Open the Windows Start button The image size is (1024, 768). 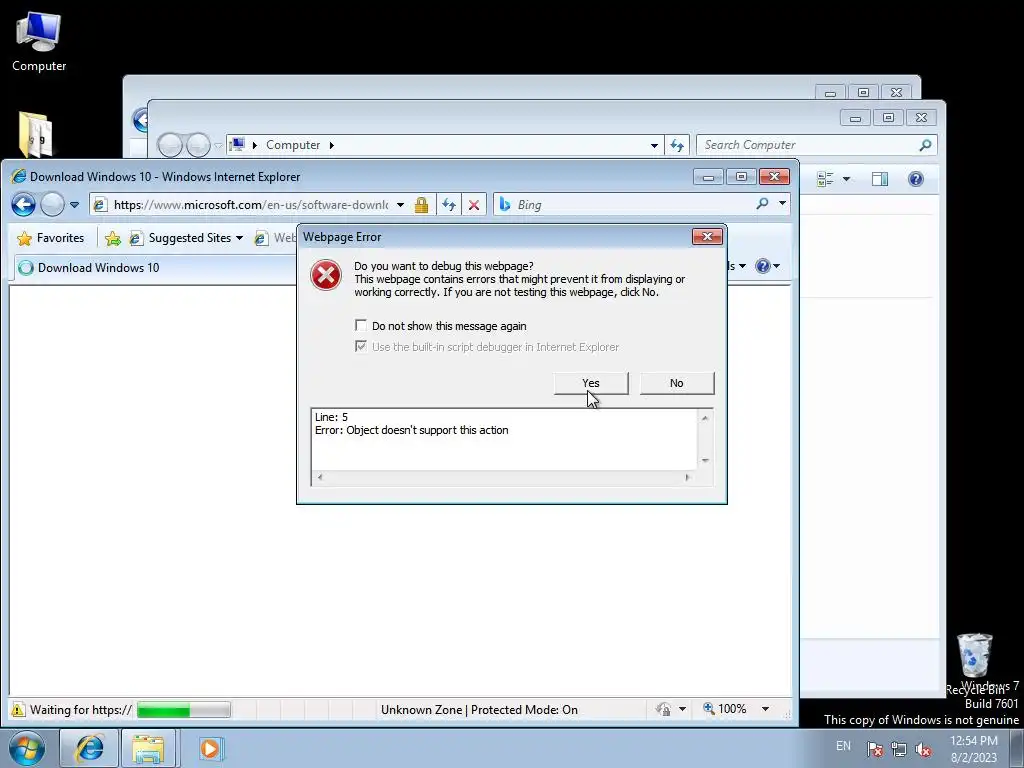26,748
